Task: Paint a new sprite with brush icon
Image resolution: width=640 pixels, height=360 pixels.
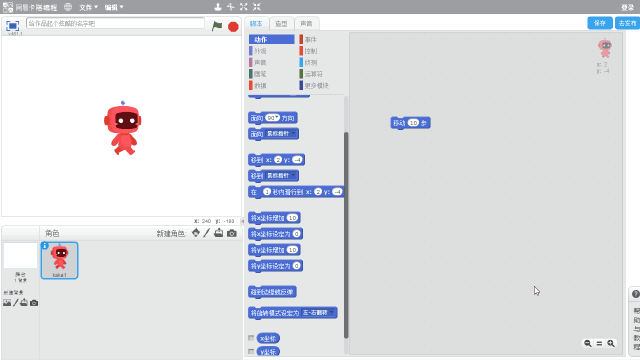Action: click(x=207, y=233)
